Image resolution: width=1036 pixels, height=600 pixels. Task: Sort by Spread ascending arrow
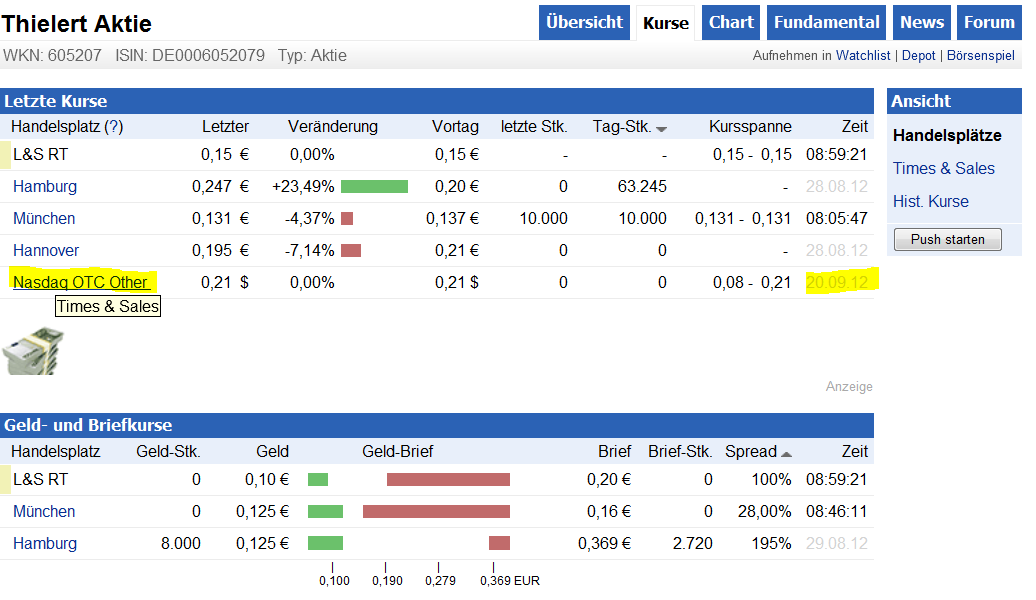786,454
